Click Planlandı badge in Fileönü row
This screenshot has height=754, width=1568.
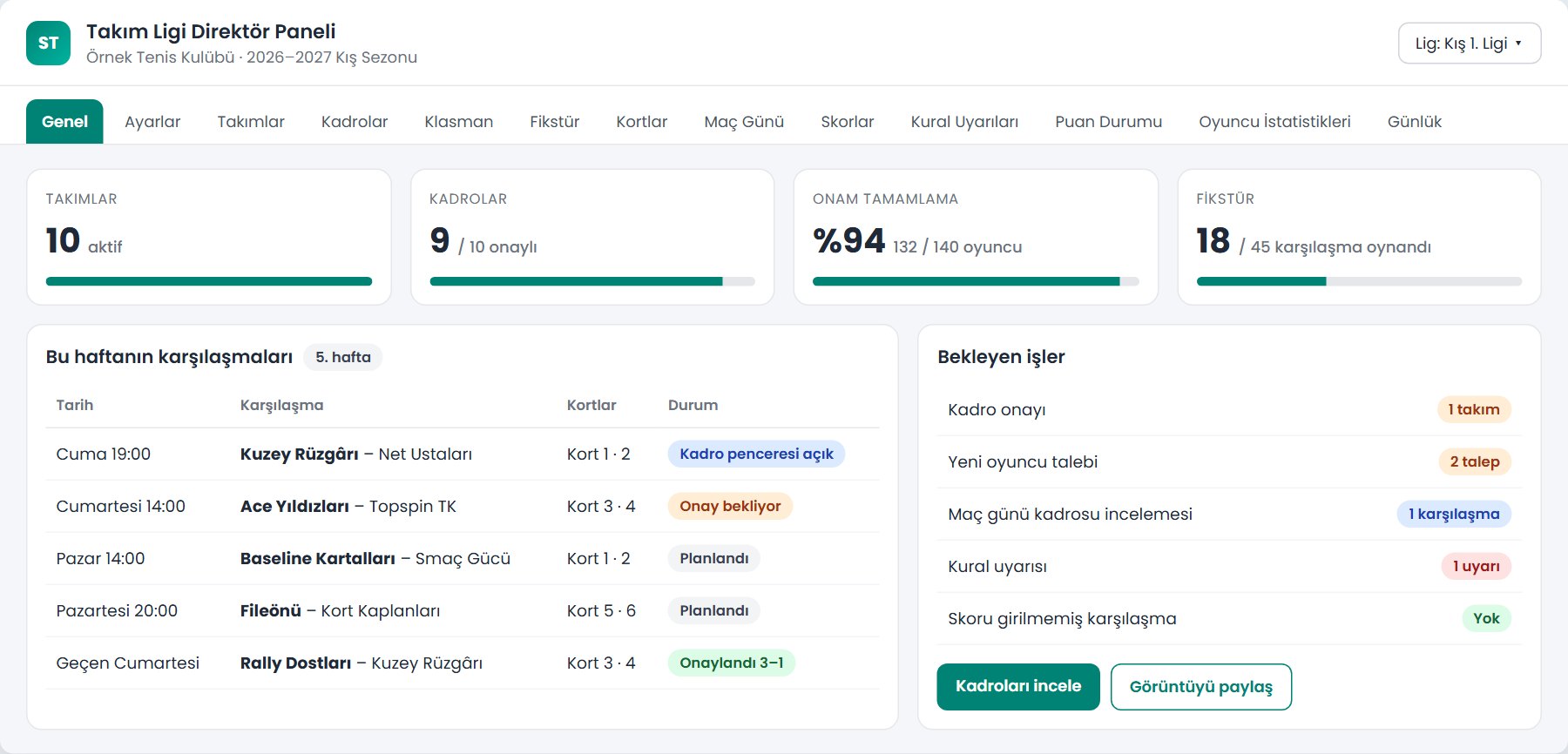[714, 610]
